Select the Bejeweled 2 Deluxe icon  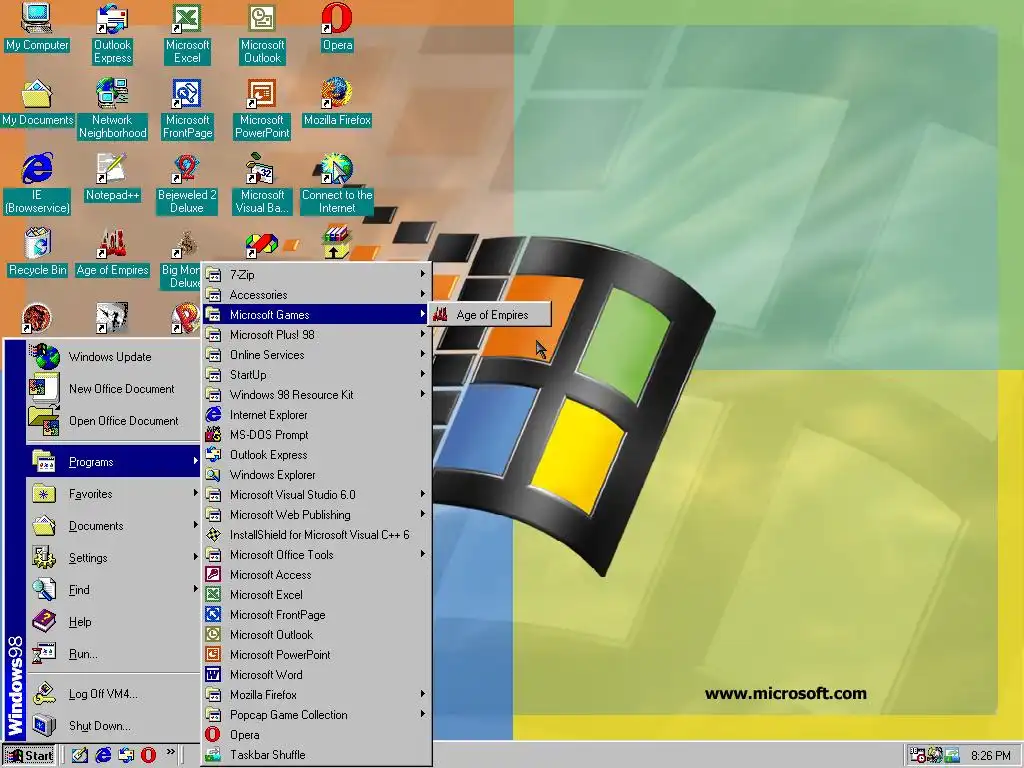point(187,184)
